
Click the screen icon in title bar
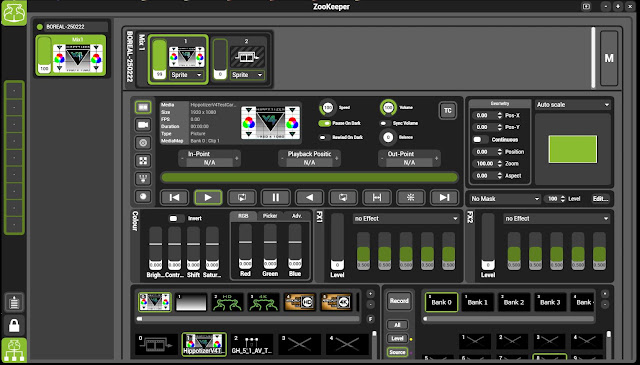[586, 7]
